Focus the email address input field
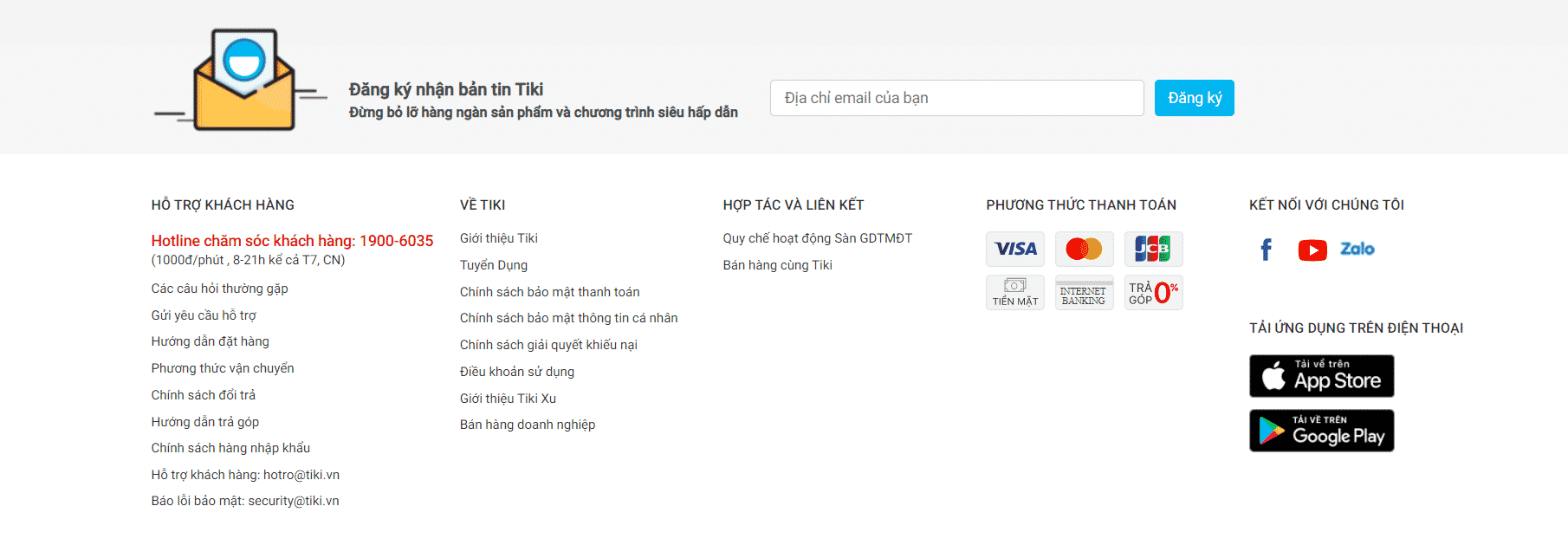The height and width of the screenshot is (558, 1568). (957, 98)
